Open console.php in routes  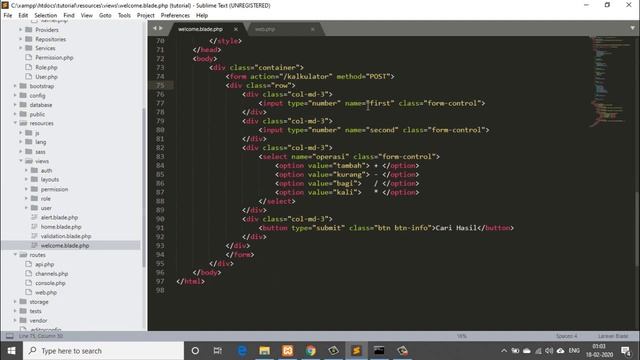50,283
